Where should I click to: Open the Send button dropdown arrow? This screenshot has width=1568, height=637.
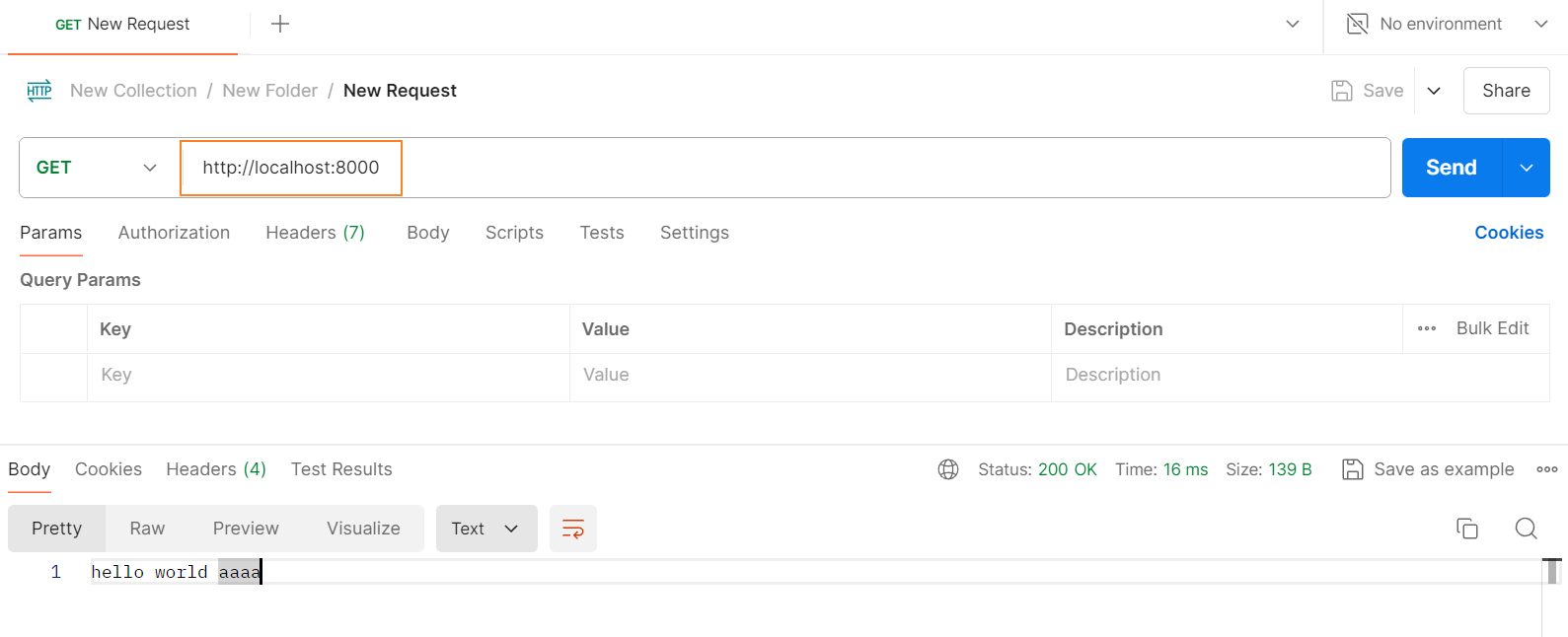[1527, 168]
